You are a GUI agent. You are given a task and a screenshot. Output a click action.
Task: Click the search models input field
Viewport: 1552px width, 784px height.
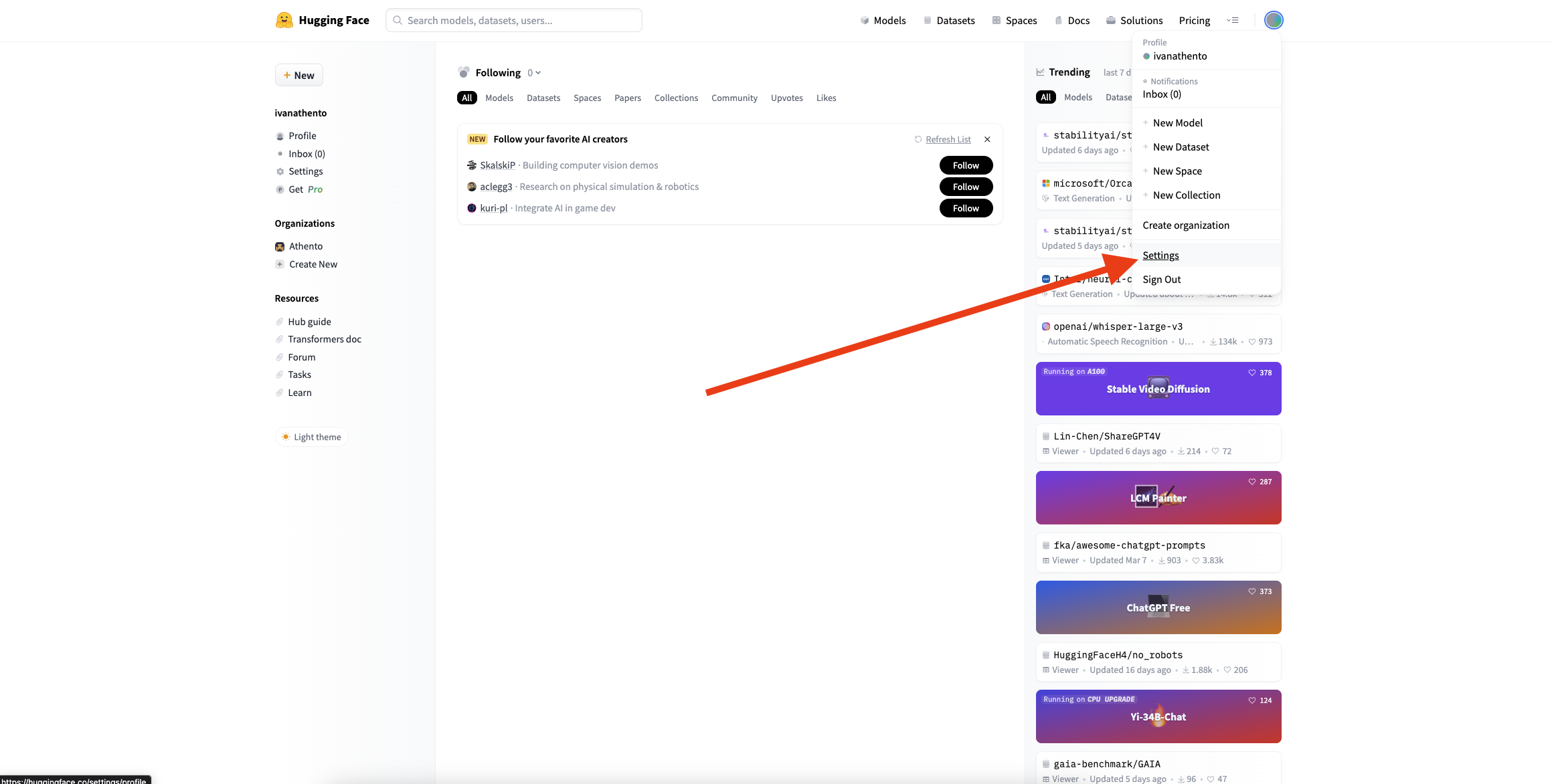[x=513, y=20]
